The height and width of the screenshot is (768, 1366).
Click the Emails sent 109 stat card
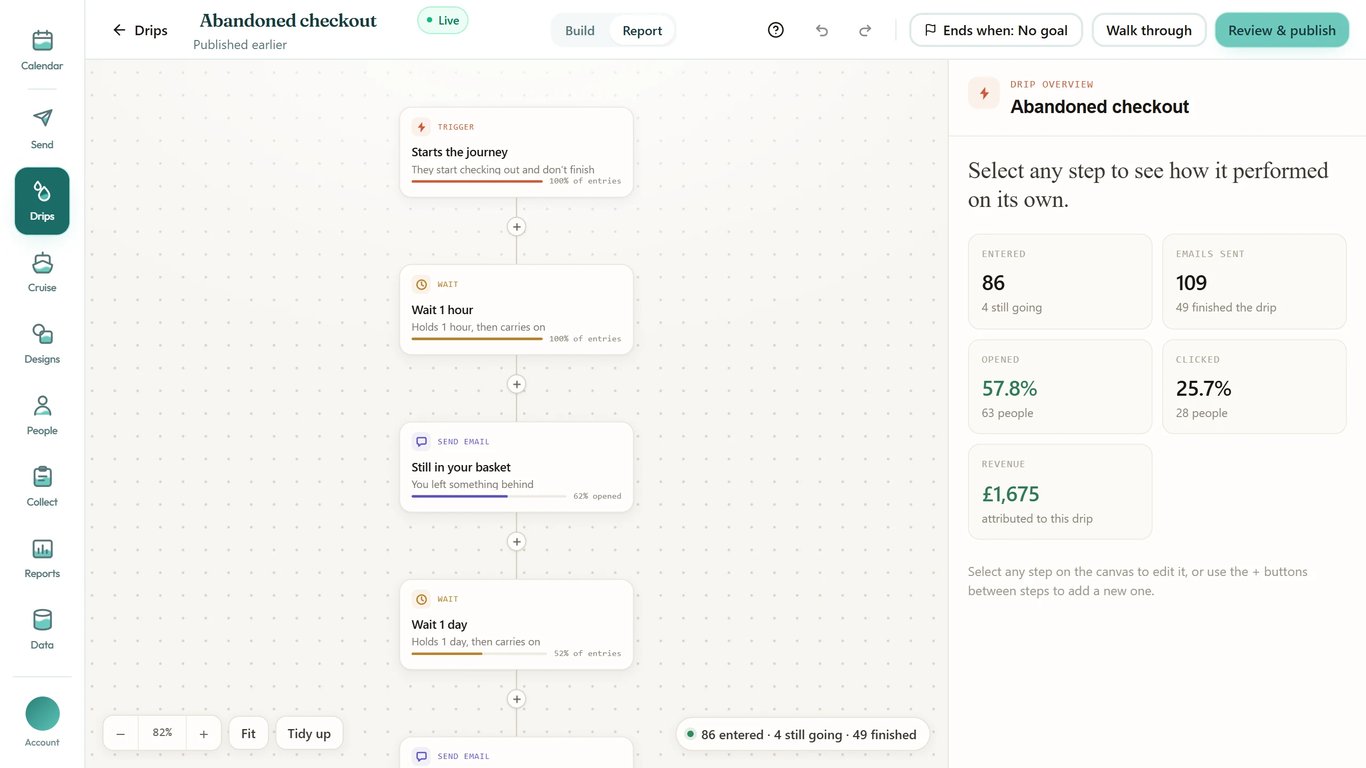[1254, 282]
